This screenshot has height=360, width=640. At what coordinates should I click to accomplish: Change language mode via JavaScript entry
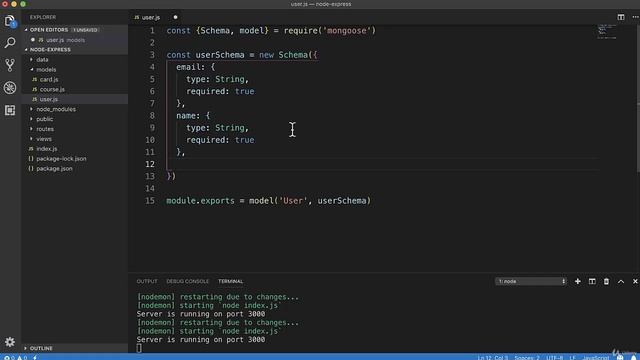(x=596, y=358)
